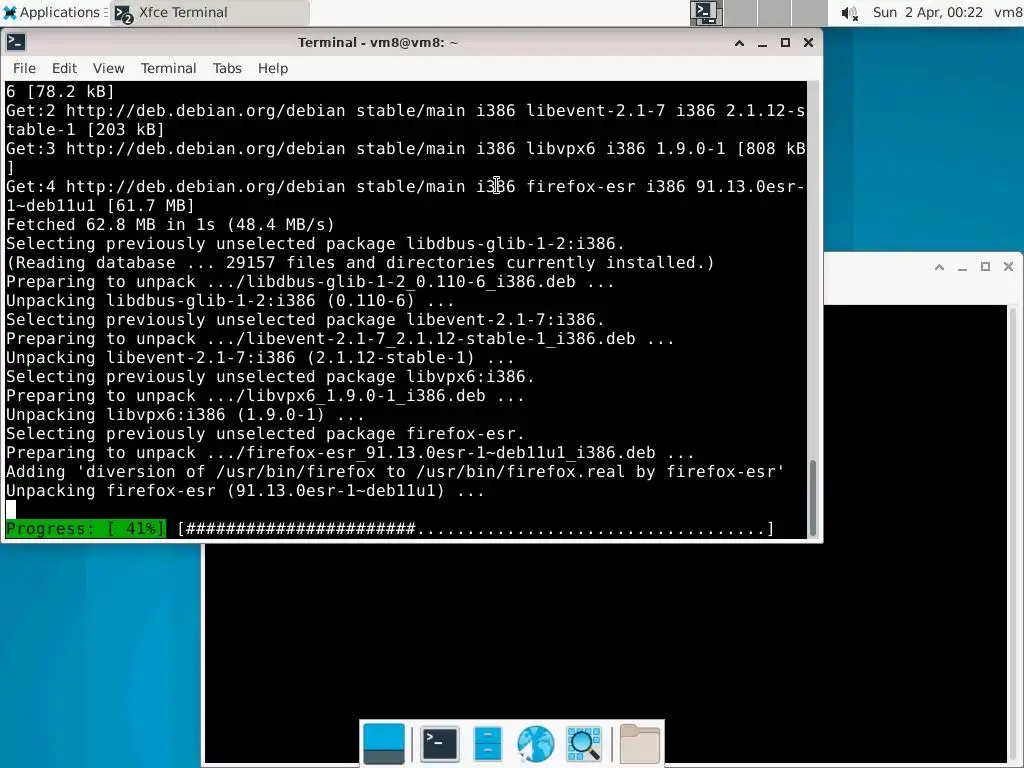This screenshot has height=768, width=1024.
Task: Minimize the front Terminal window
Action: pyautogui.click(x=762, y=43)
